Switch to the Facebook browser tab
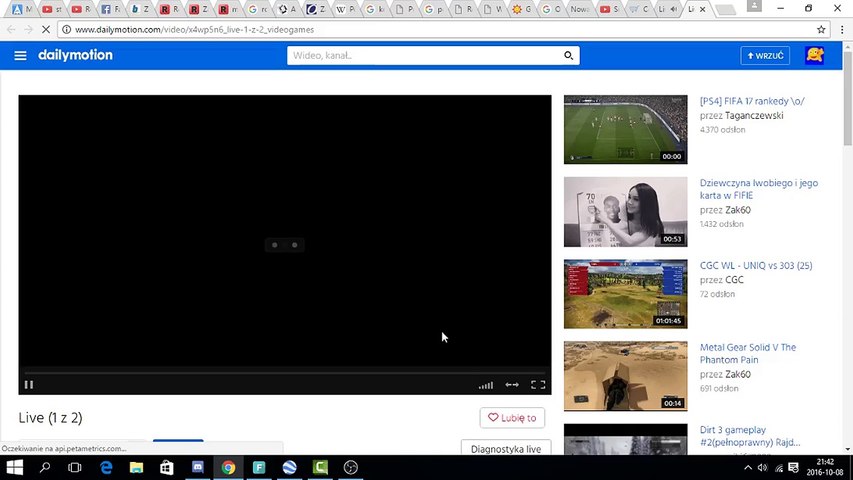Screen dimensions: 853x480 pos(110,9)
